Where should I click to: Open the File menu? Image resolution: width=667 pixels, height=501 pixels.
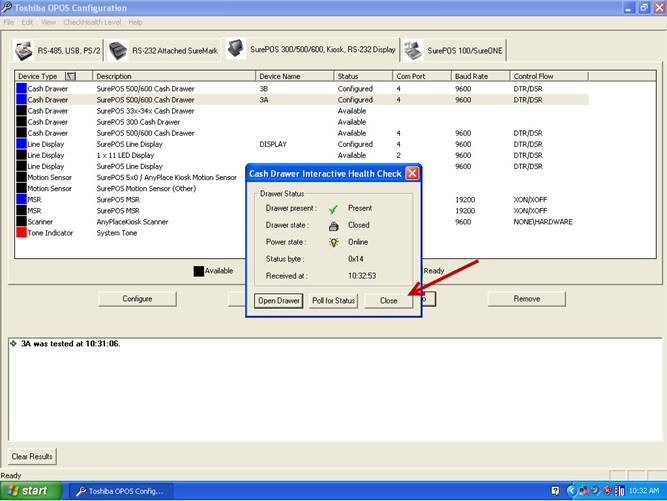[x=9, y=21]
